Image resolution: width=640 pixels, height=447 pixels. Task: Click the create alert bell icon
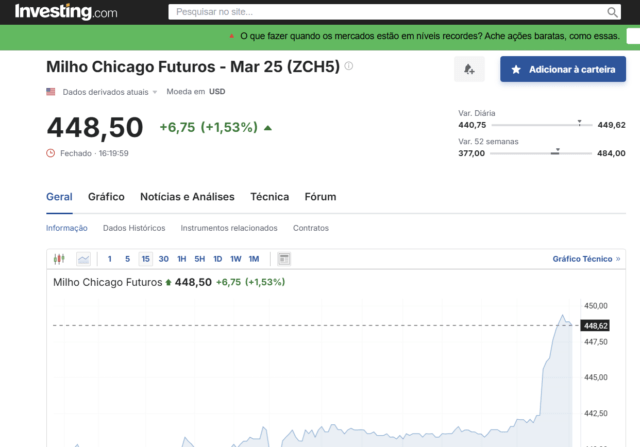pos(469,69)
